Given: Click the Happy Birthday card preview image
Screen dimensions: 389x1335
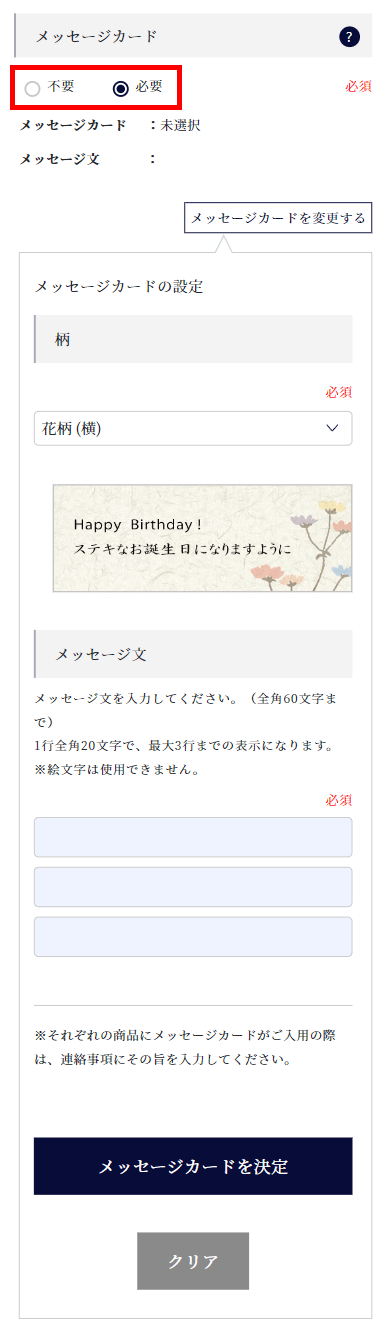Looking at the screenshot, I should [x=203, y=538].
